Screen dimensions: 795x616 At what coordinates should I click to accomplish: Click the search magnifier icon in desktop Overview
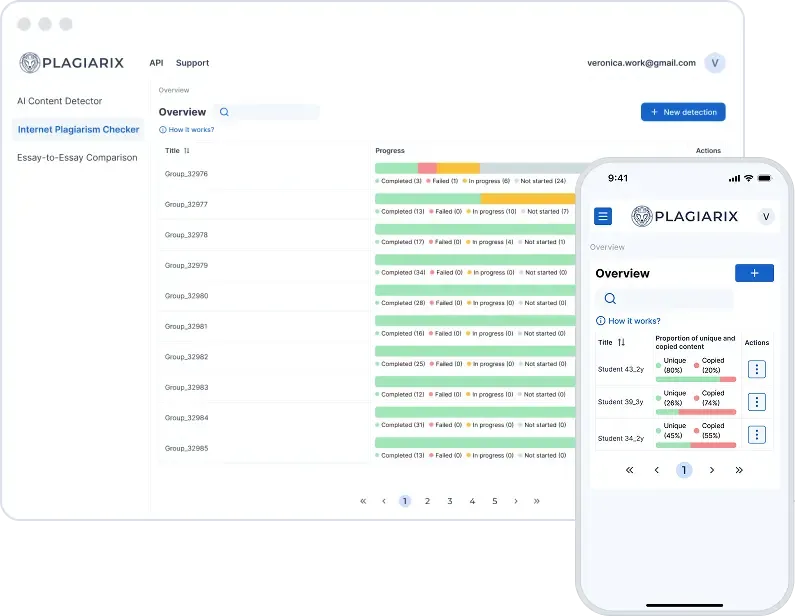224,112
